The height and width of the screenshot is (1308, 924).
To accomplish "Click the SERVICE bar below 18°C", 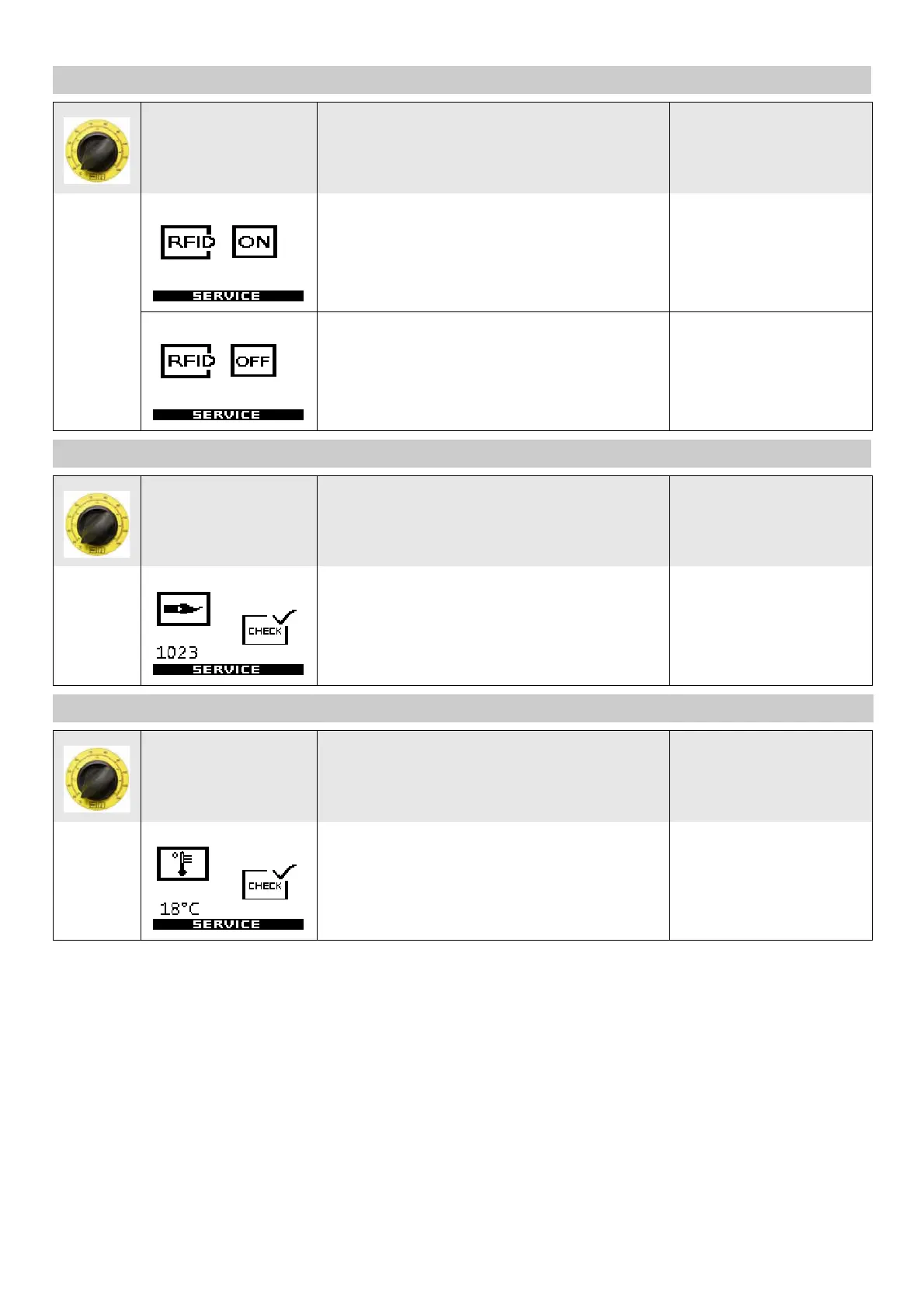I will point(228,924).
